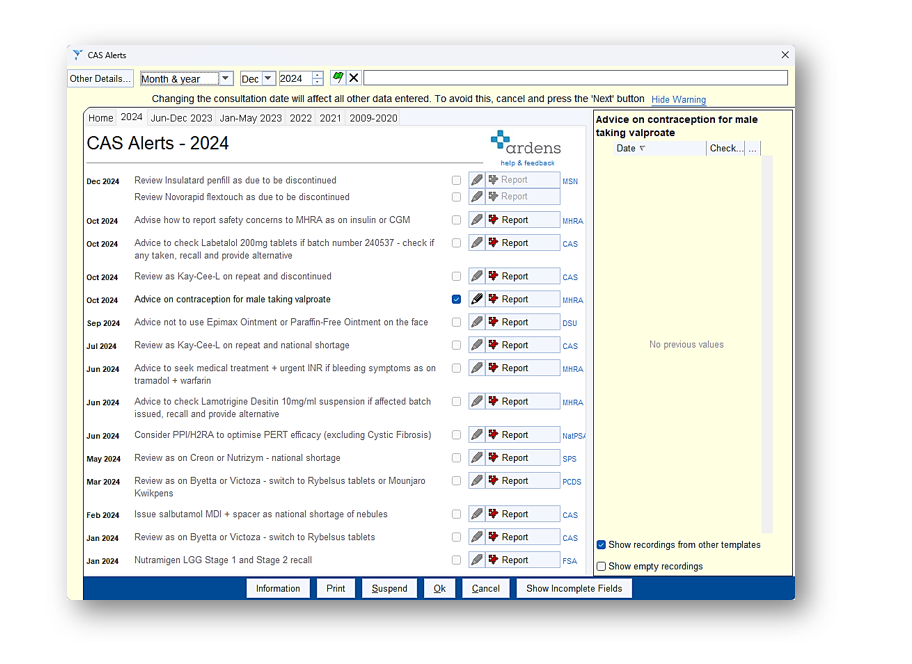
Task: Click pencil icon for Epimax Ointment advice
Action: (477, 322)
